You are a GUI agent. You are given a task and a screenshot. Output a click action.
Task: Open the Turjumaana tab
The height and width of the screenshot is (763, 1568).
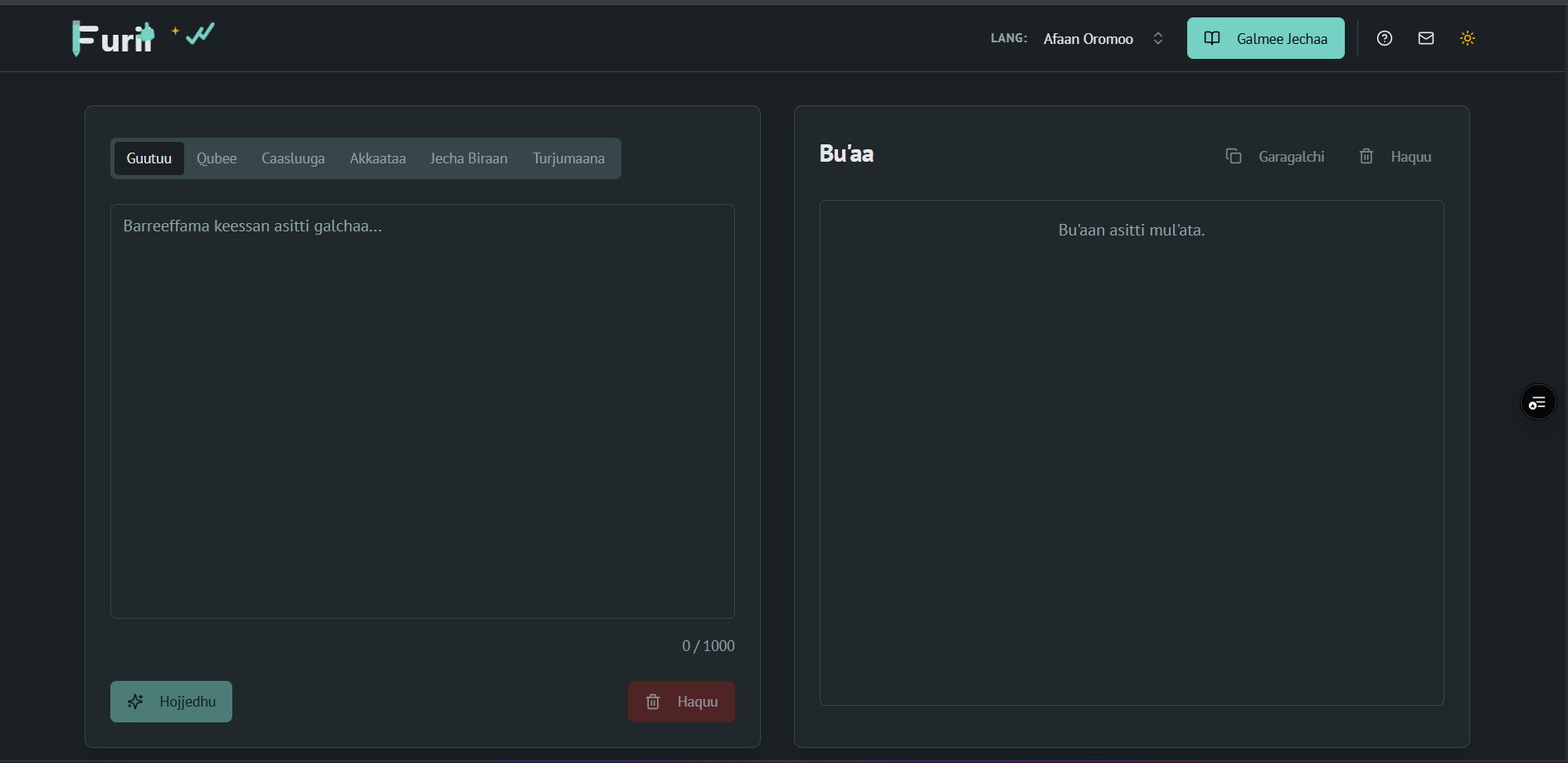coord(568,158)
